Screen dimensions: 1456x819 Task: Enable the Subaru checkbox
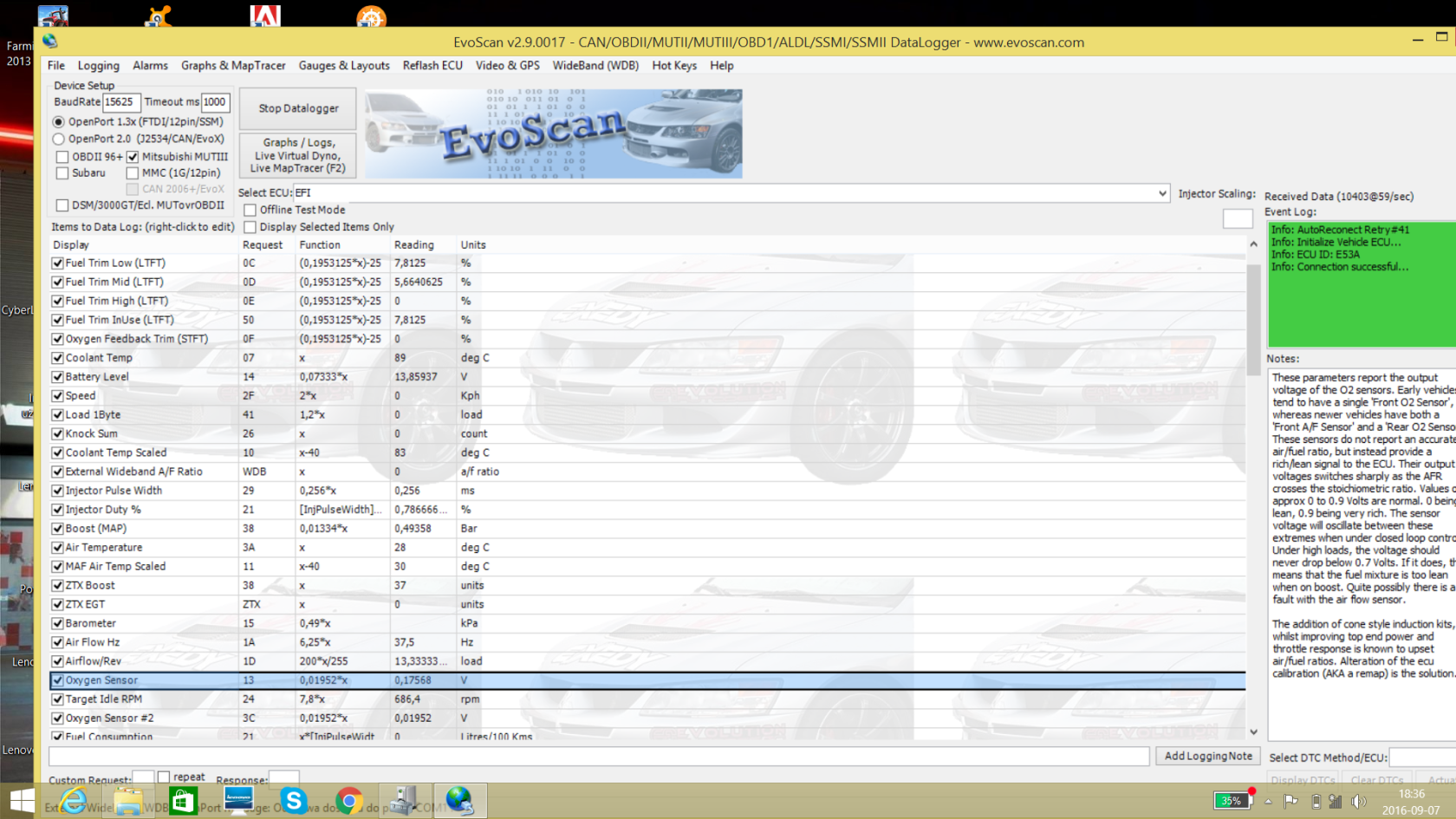[x=62, y=173]
